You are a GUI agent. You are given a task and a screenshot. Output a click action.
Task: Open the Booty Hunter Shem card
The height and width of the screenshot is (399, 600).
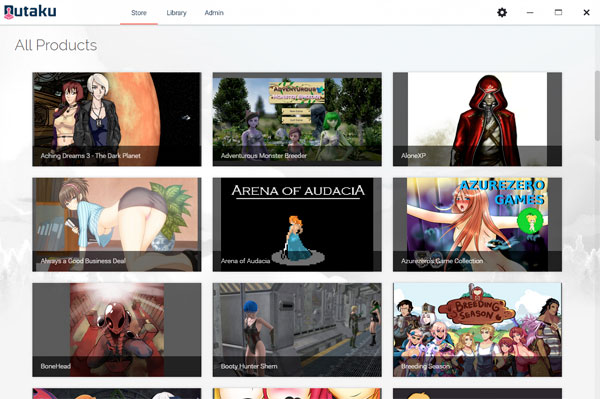(297, 330)
